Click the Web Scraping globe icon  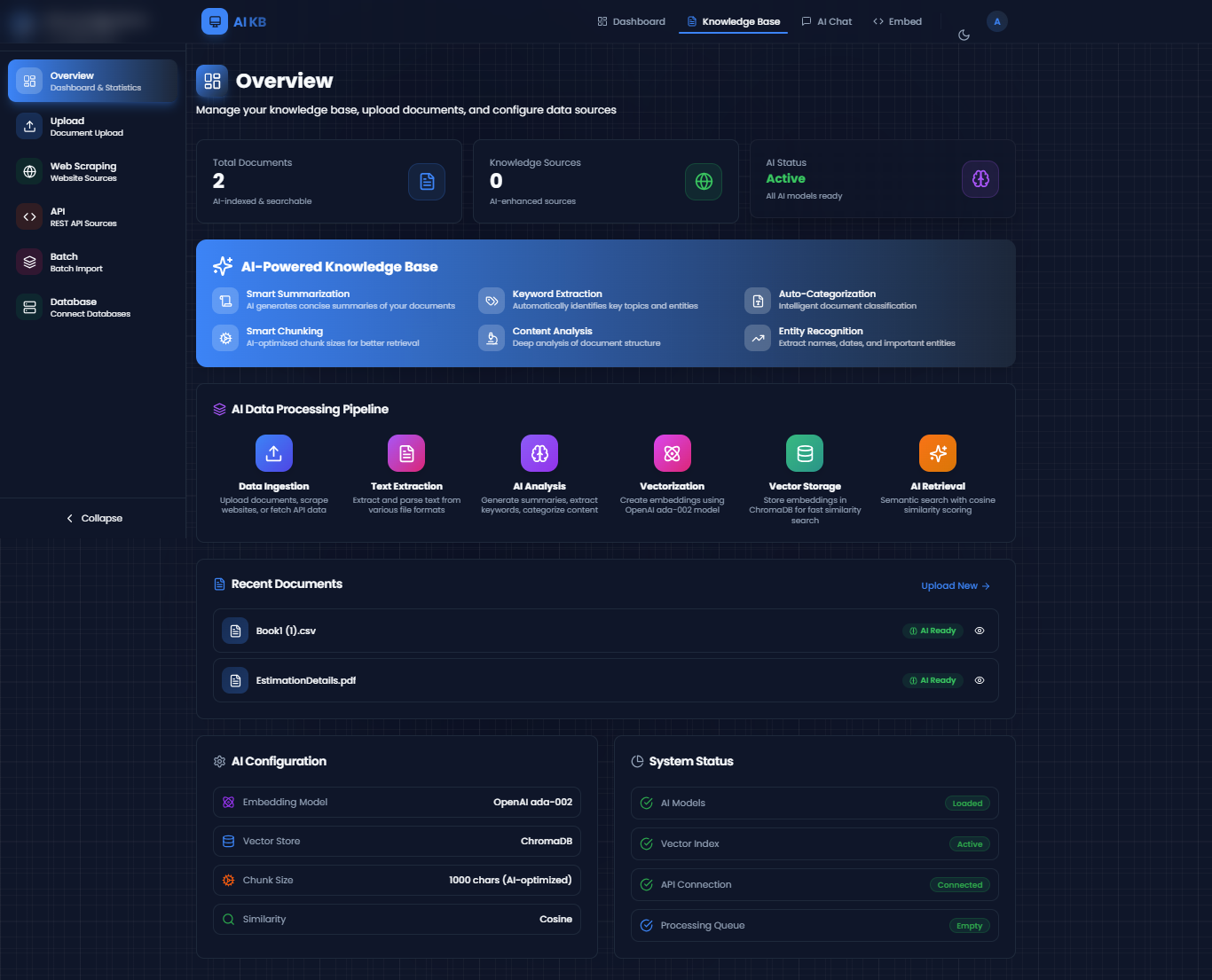[x=29, y=171]
